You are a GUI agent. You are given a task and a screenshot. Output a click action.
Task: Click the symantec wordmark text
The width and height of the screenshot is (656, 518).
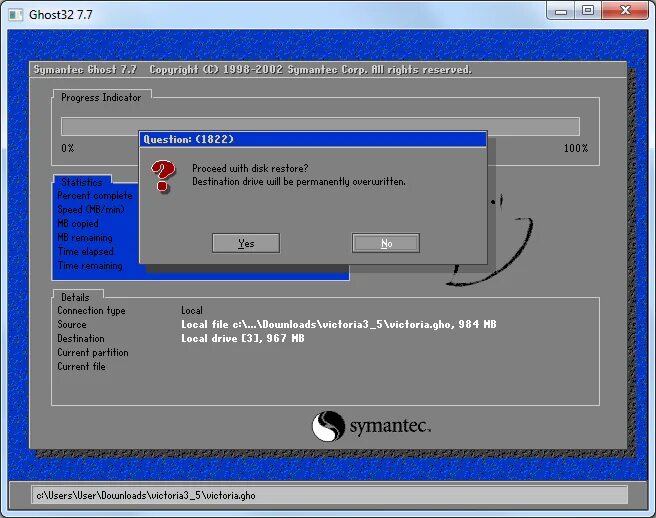coord(390,426)
